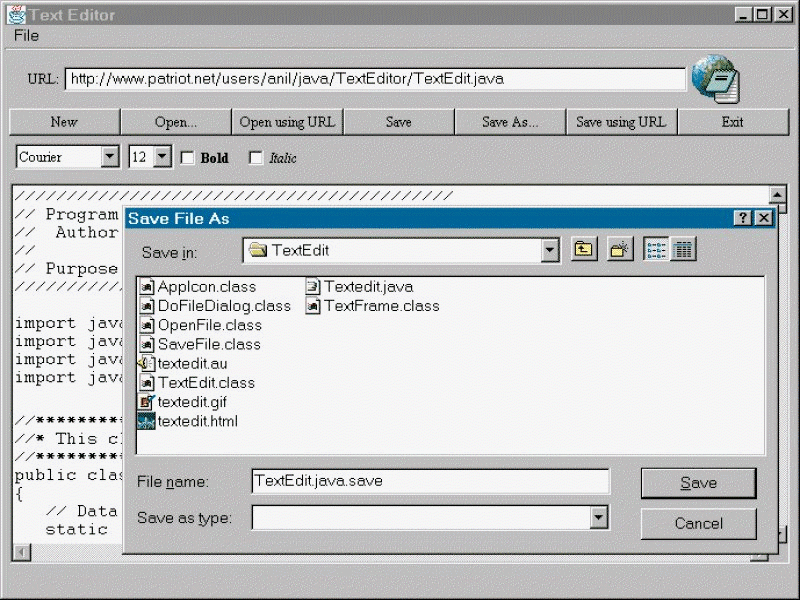Open the Courier font dropdown
This screenshot has width=800, height=600.
coord(109,157)
